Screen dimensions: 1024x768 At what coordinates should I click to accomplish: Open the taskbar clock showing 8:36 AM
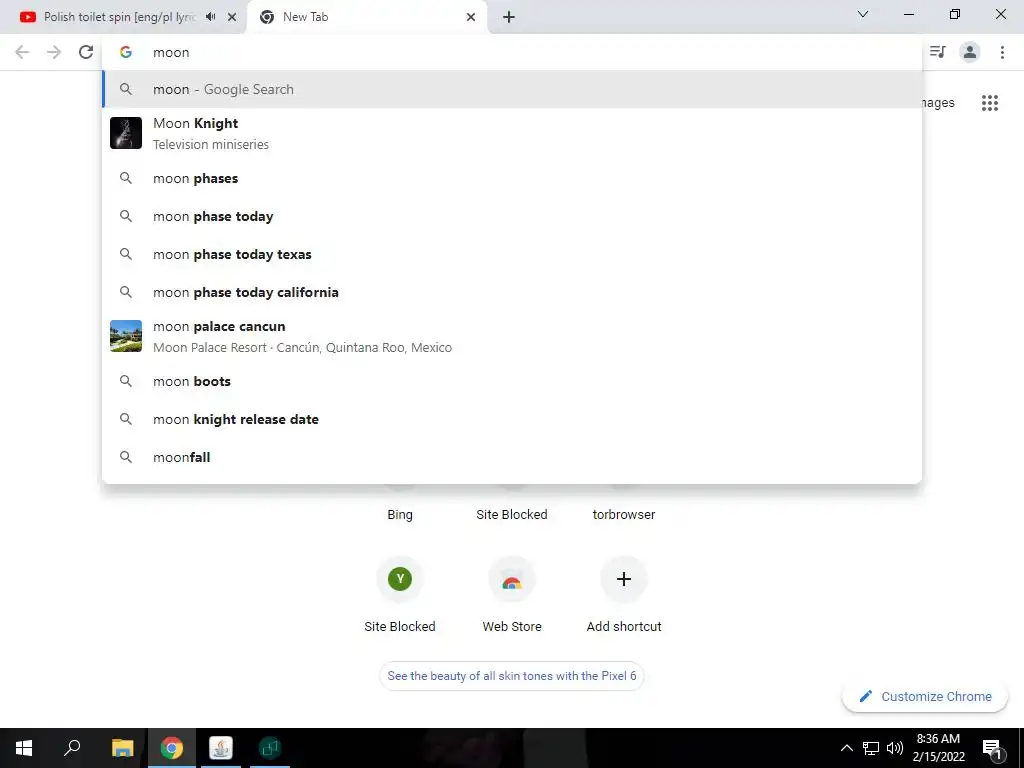[x=938, y=748]
